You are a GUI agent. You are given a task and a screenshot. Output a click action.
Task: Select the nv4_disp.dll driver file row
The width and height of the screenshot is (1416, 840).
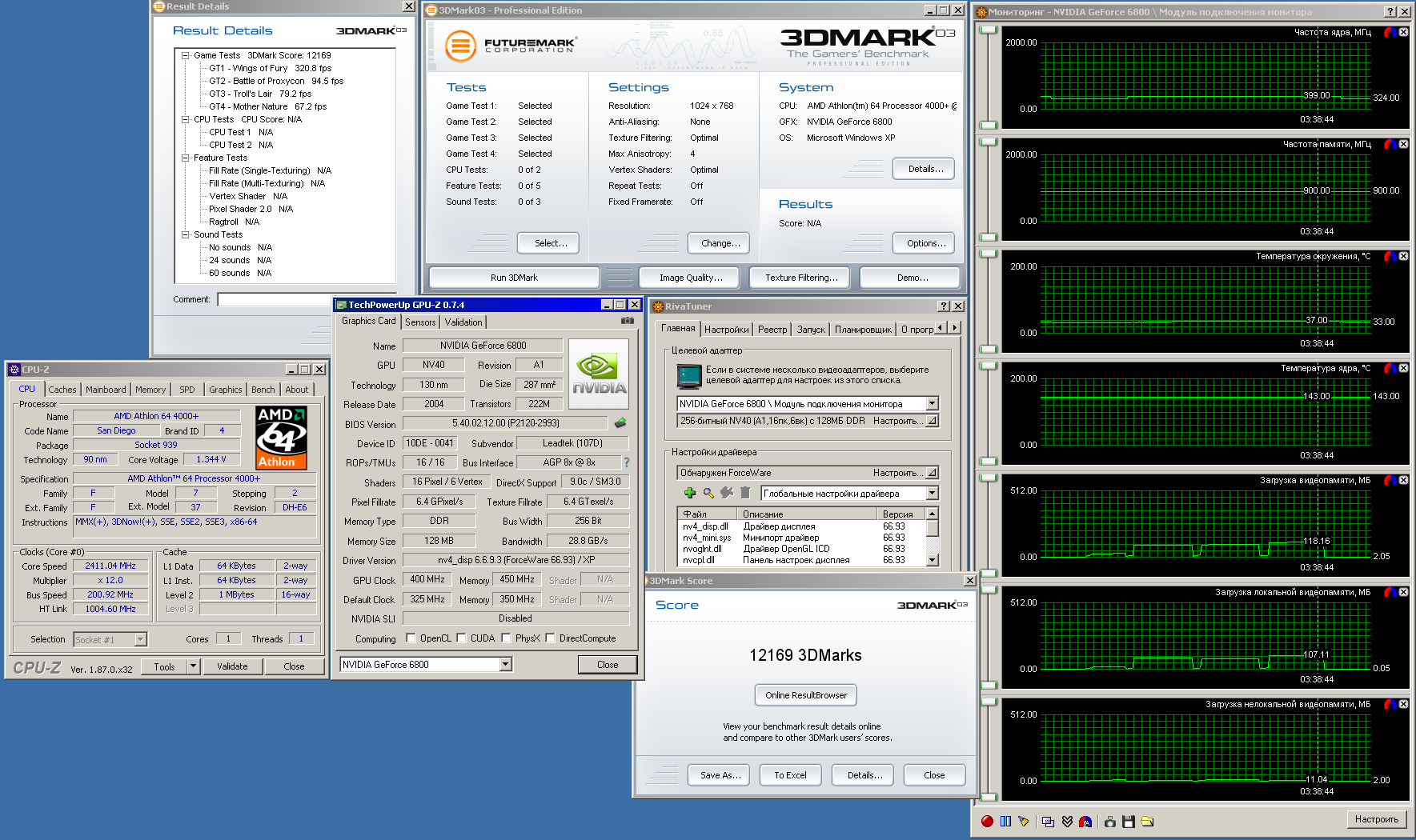click(801, 526)
